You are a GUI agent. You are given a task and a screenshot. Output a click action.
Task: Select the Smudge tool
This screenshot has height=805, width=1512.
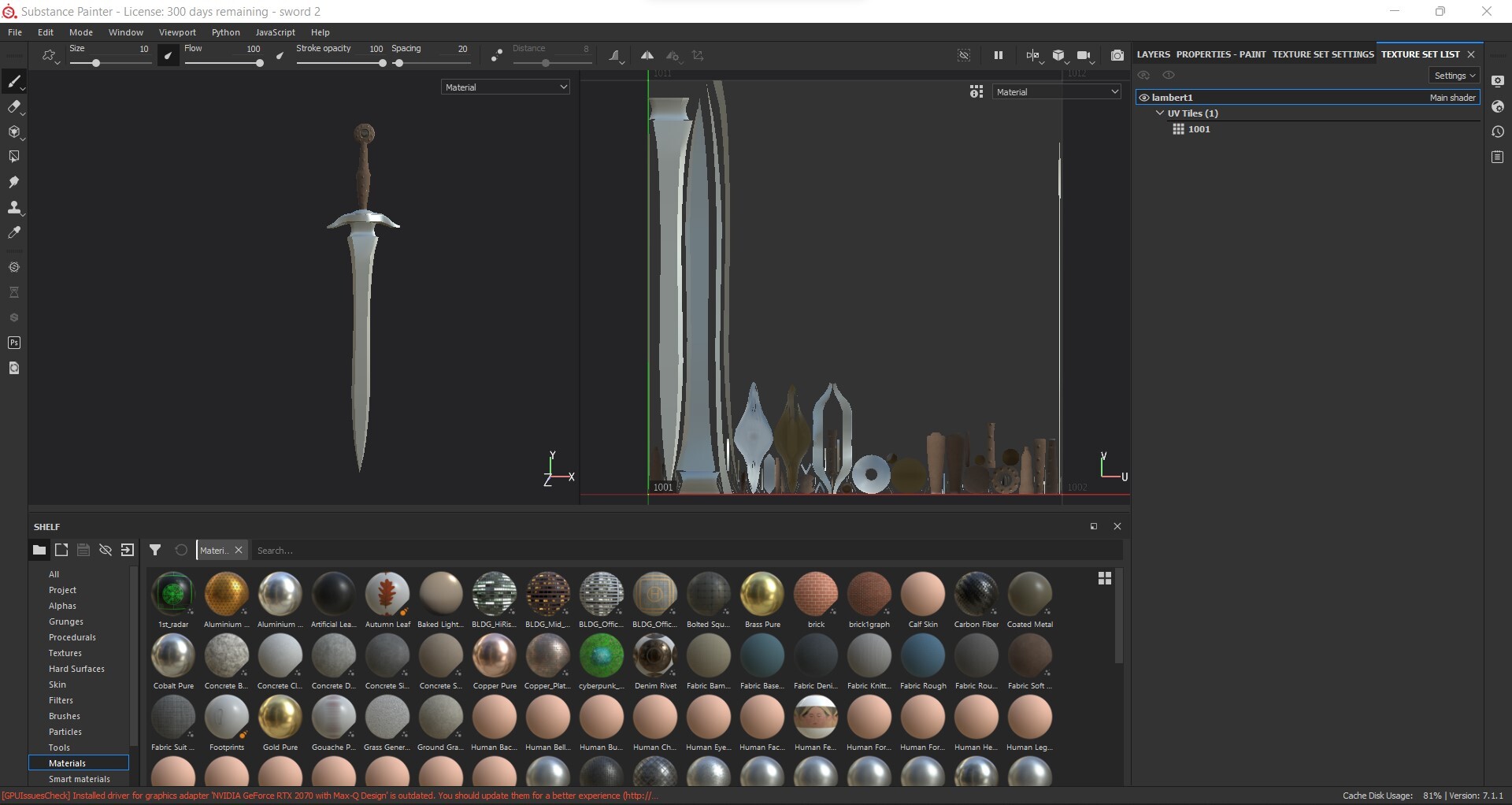14,182
